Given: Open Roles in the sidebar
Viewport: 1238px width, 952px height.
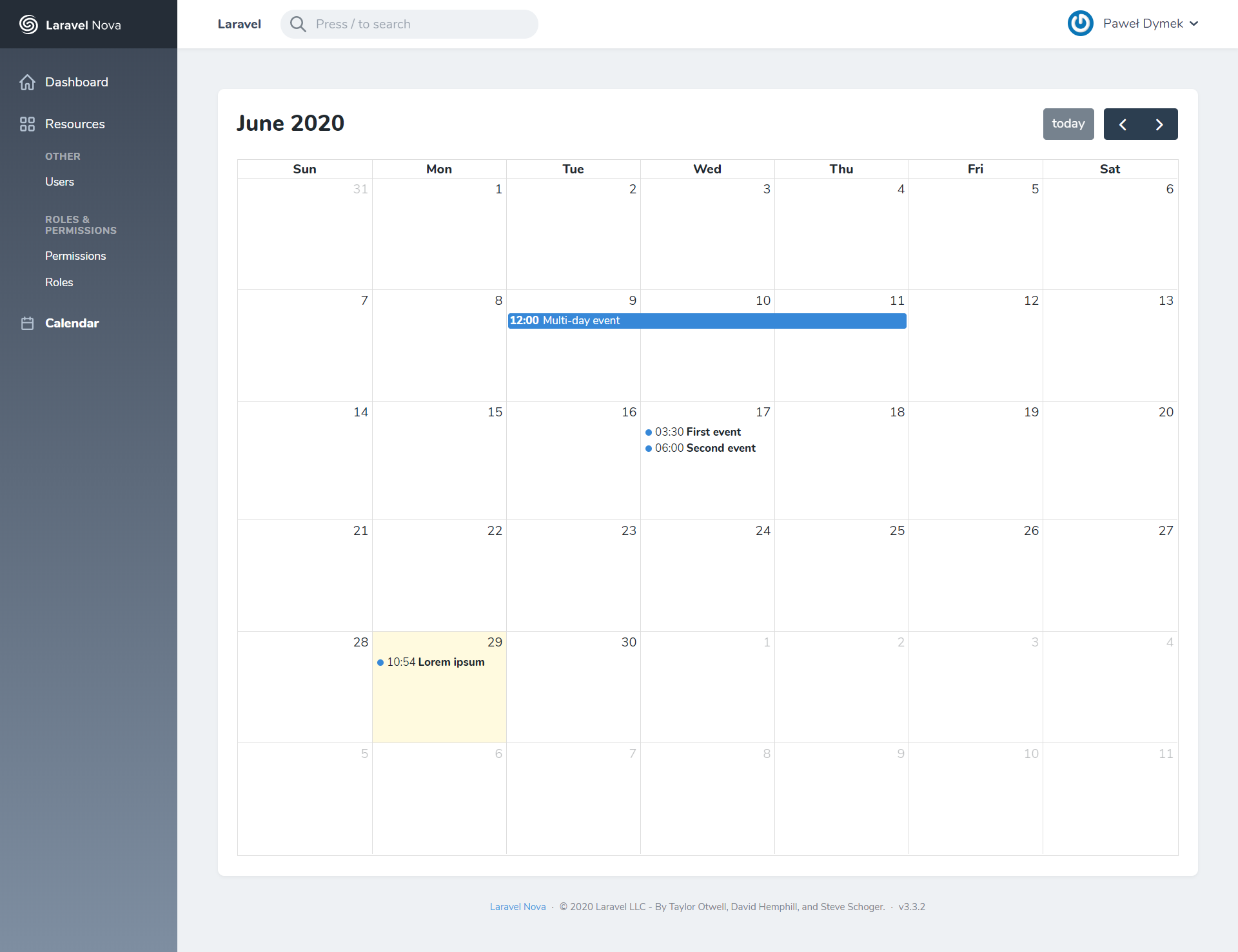Looking at the screenshot, I should [x=59, y=282].
